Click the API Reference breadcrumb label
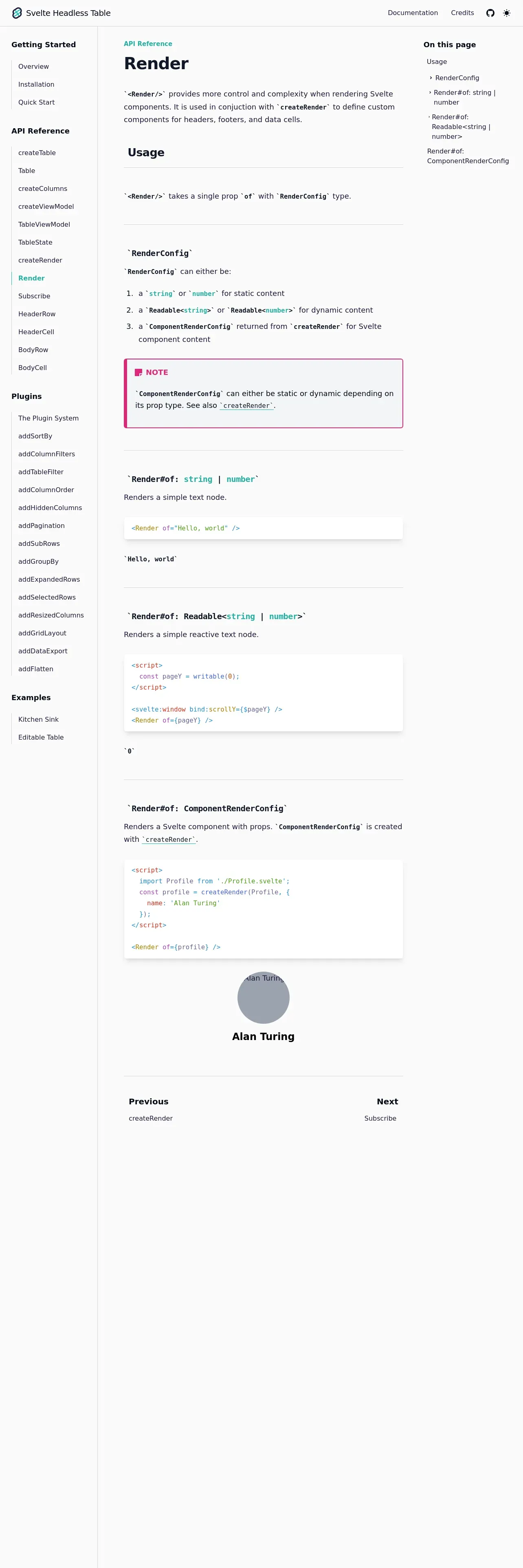This screenshot has width=523, height=1568. click(148, 44)
